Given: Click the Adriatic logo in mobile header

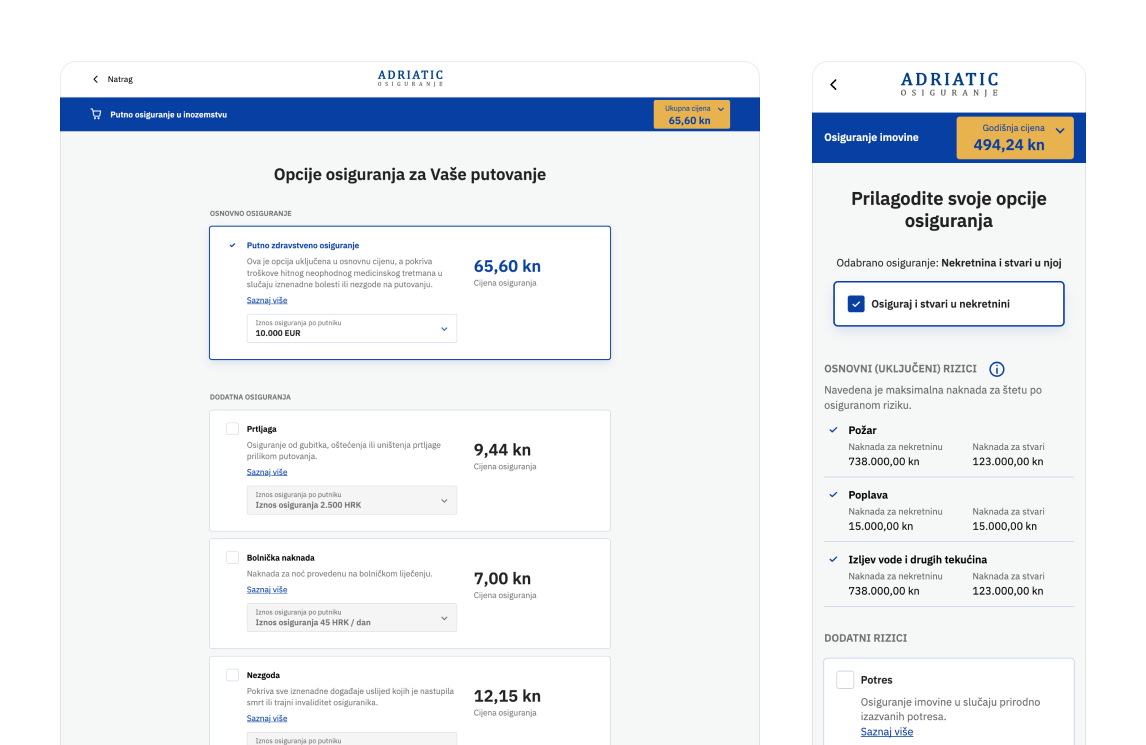Looking at the screenshot, I should click(949, 84).
